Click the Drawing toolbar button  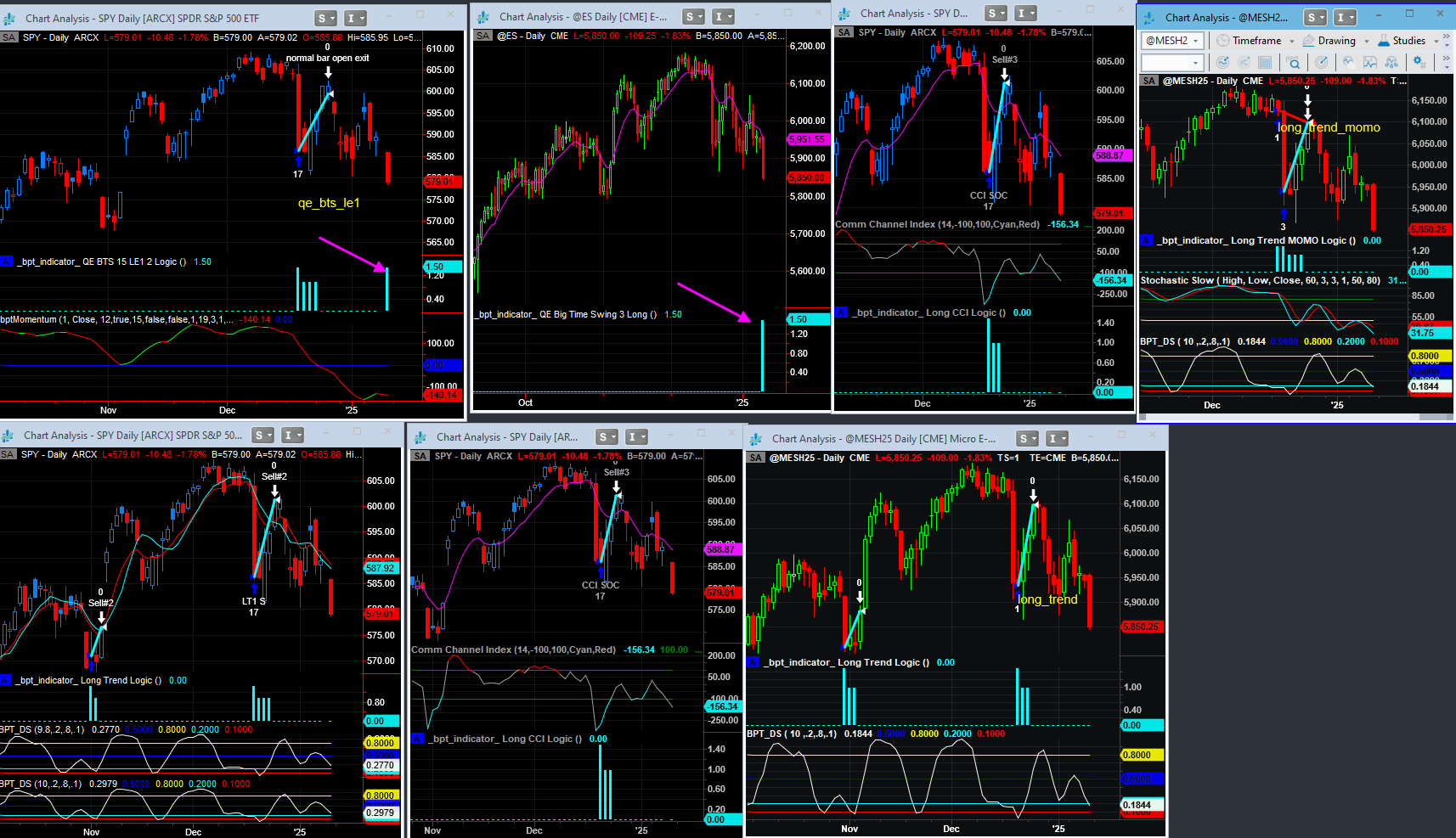click(1335, 41)
